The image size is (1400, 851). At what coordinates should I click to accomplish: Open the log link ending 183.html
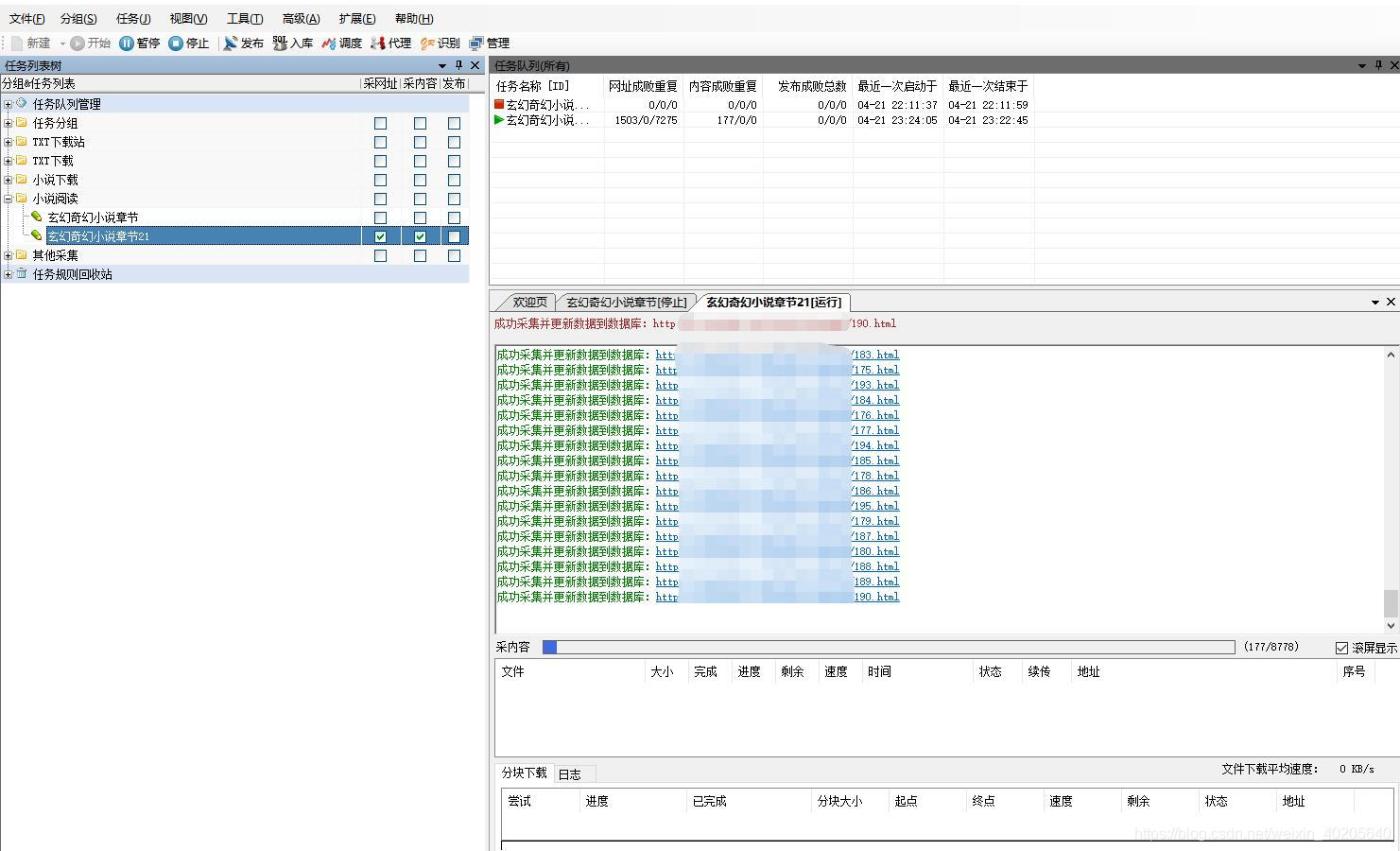[x=777, y=356]
